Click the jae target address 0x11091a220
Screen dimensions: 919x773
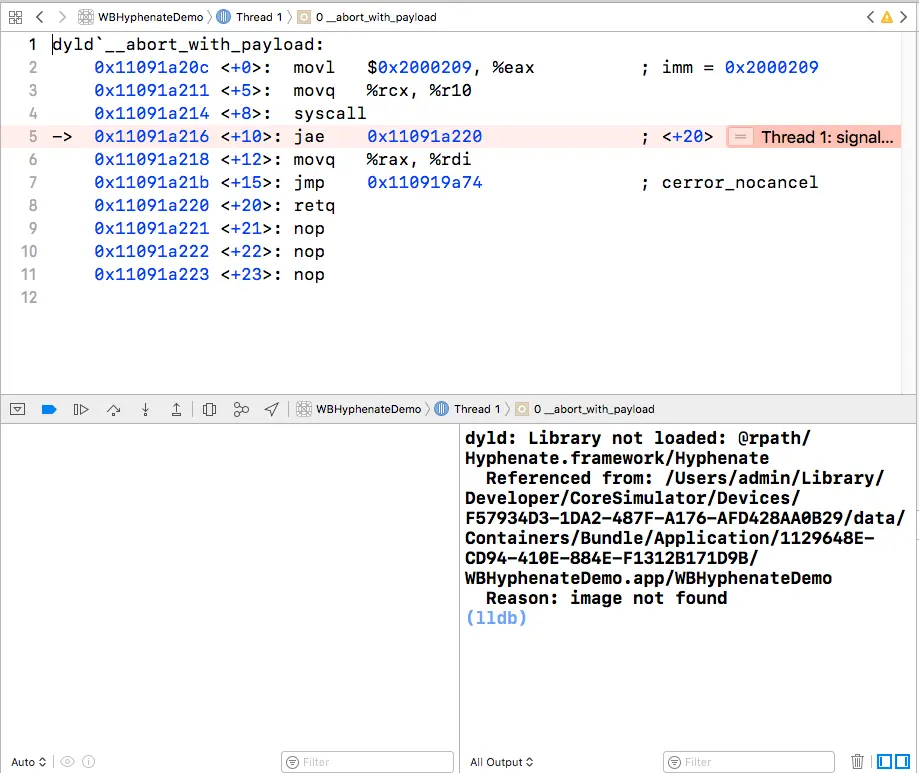[x=424, y=137]
